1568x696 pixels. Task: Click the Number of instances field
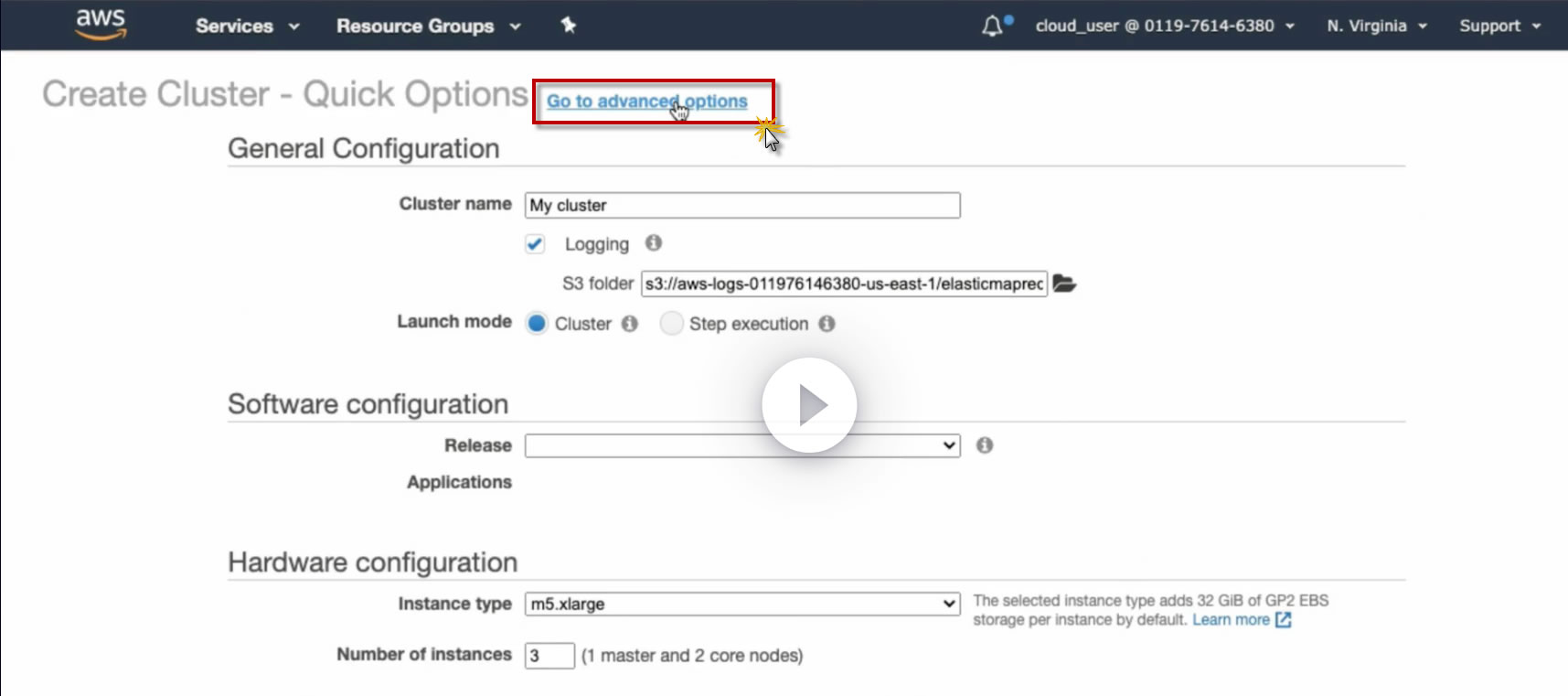[x=549, y=656]
